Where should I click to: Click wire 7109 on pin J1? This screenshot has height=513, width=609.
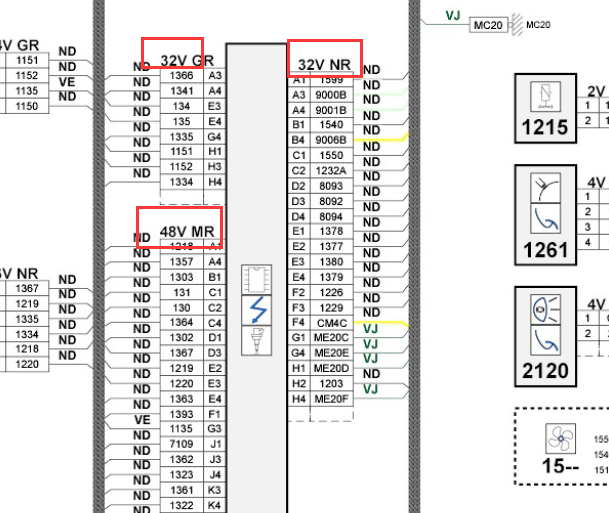[x=182, y=444]
